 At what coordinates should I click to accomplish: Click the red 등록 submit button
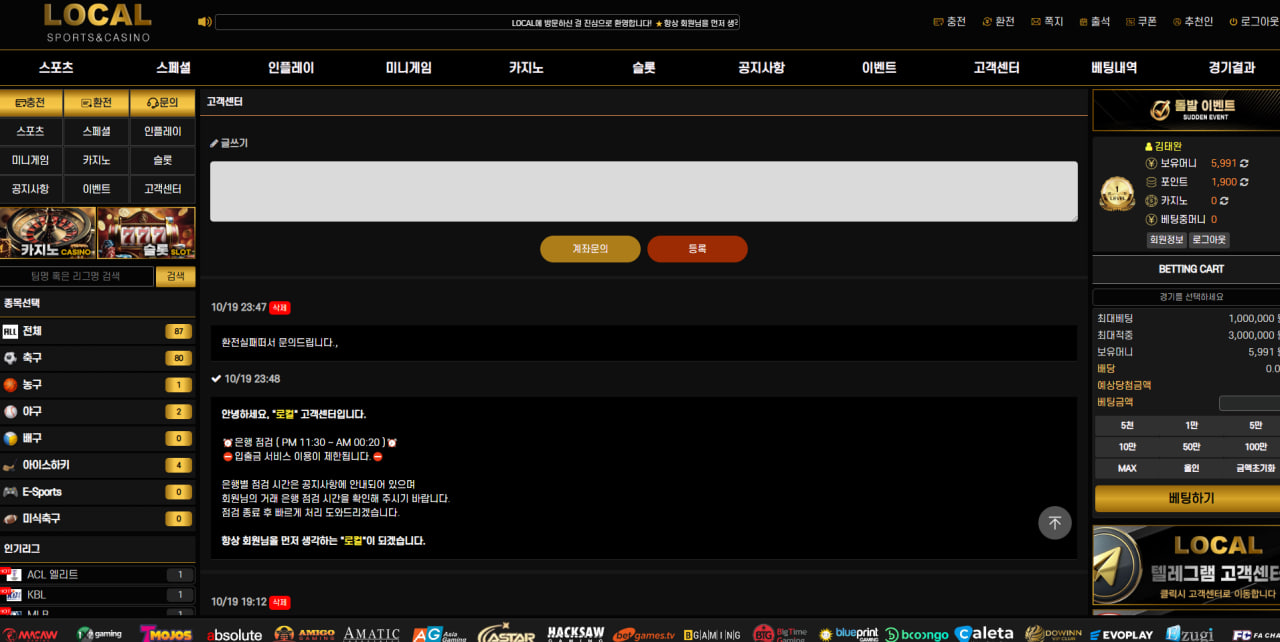[697, 249]
